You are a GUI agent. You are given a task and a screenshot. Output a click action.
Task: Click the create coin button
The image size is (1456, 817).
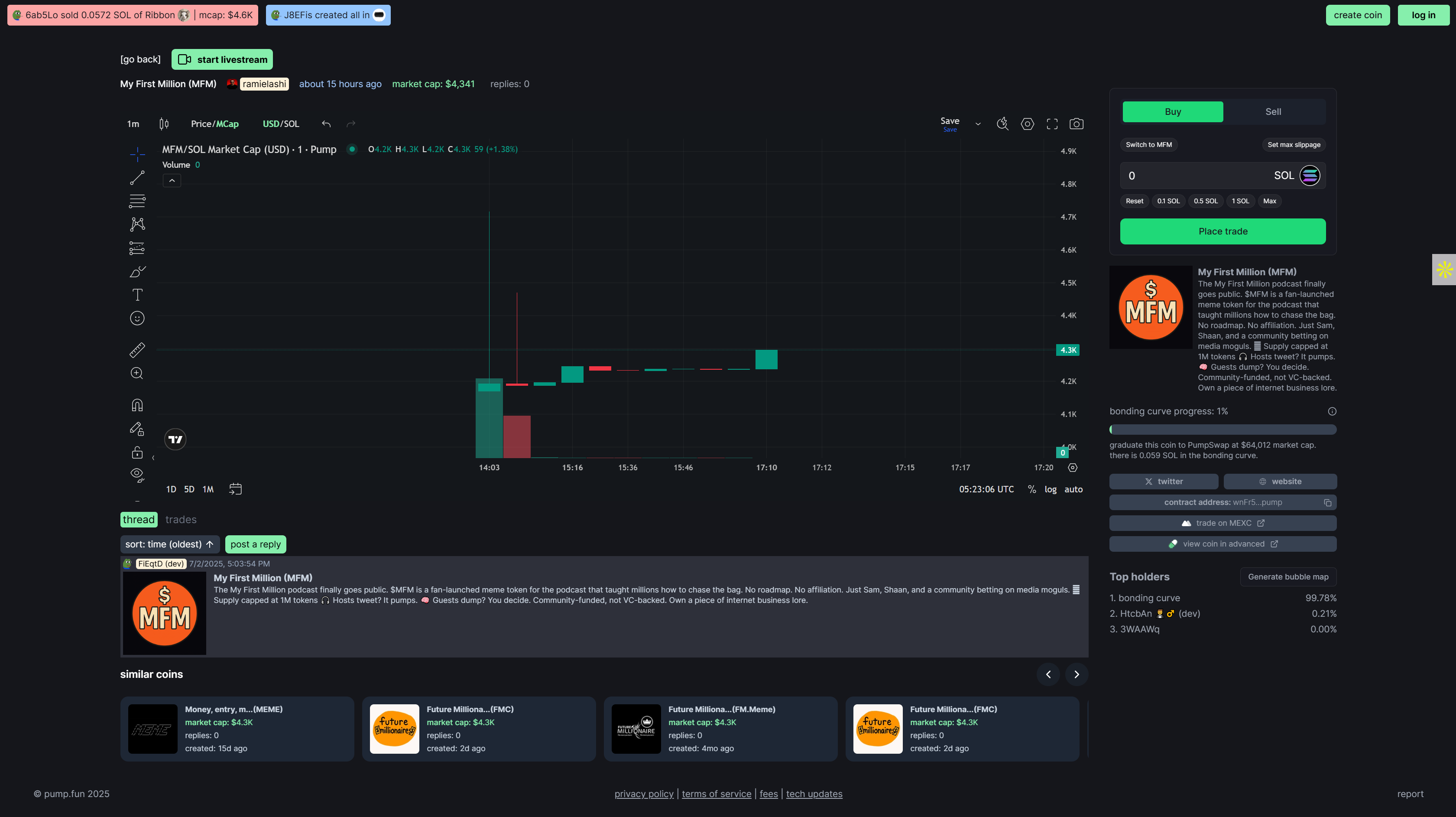click(1358, 15)
